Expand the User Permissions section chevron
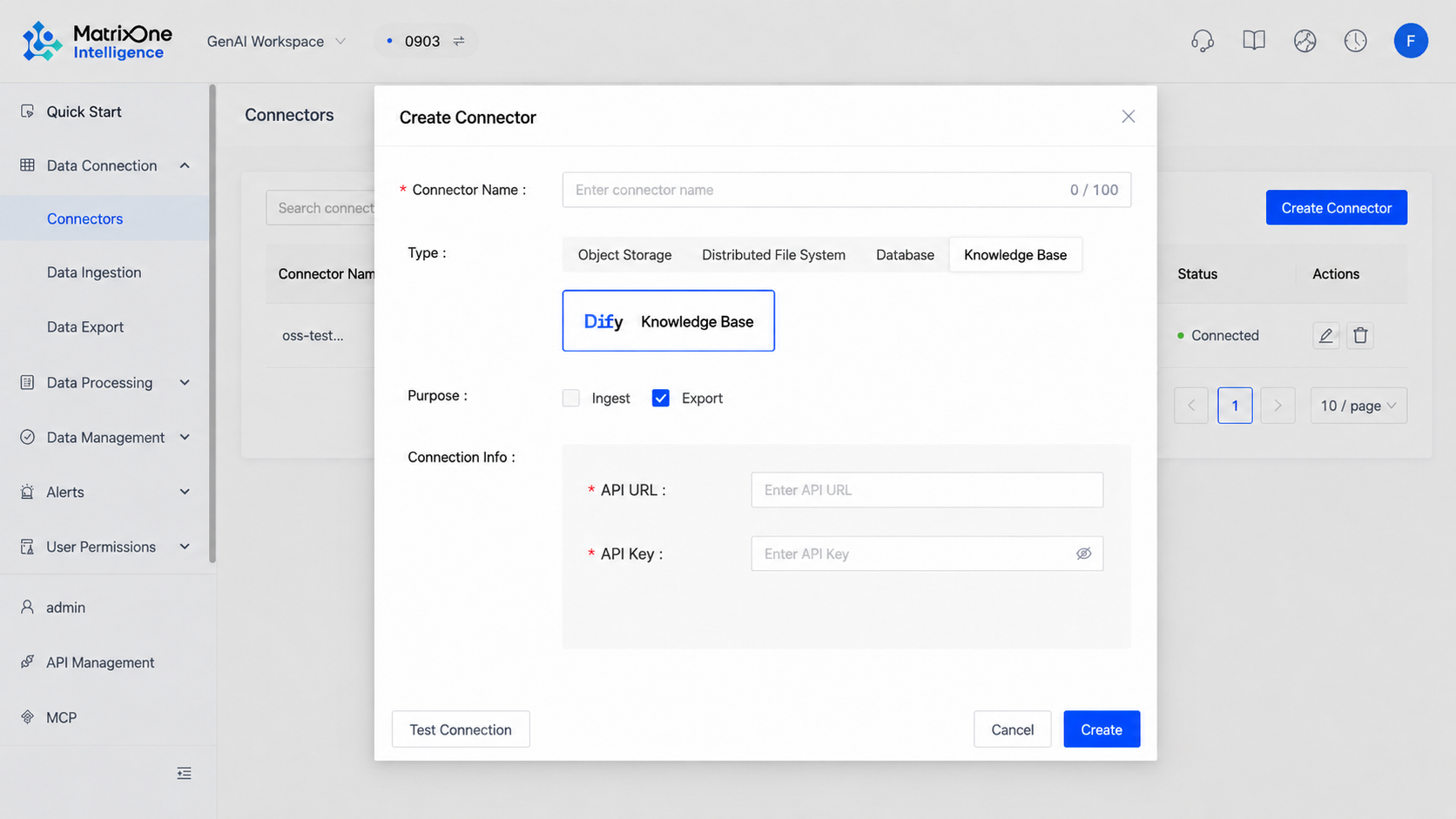This screenshot has width=1456, height=819. point(185,547)
